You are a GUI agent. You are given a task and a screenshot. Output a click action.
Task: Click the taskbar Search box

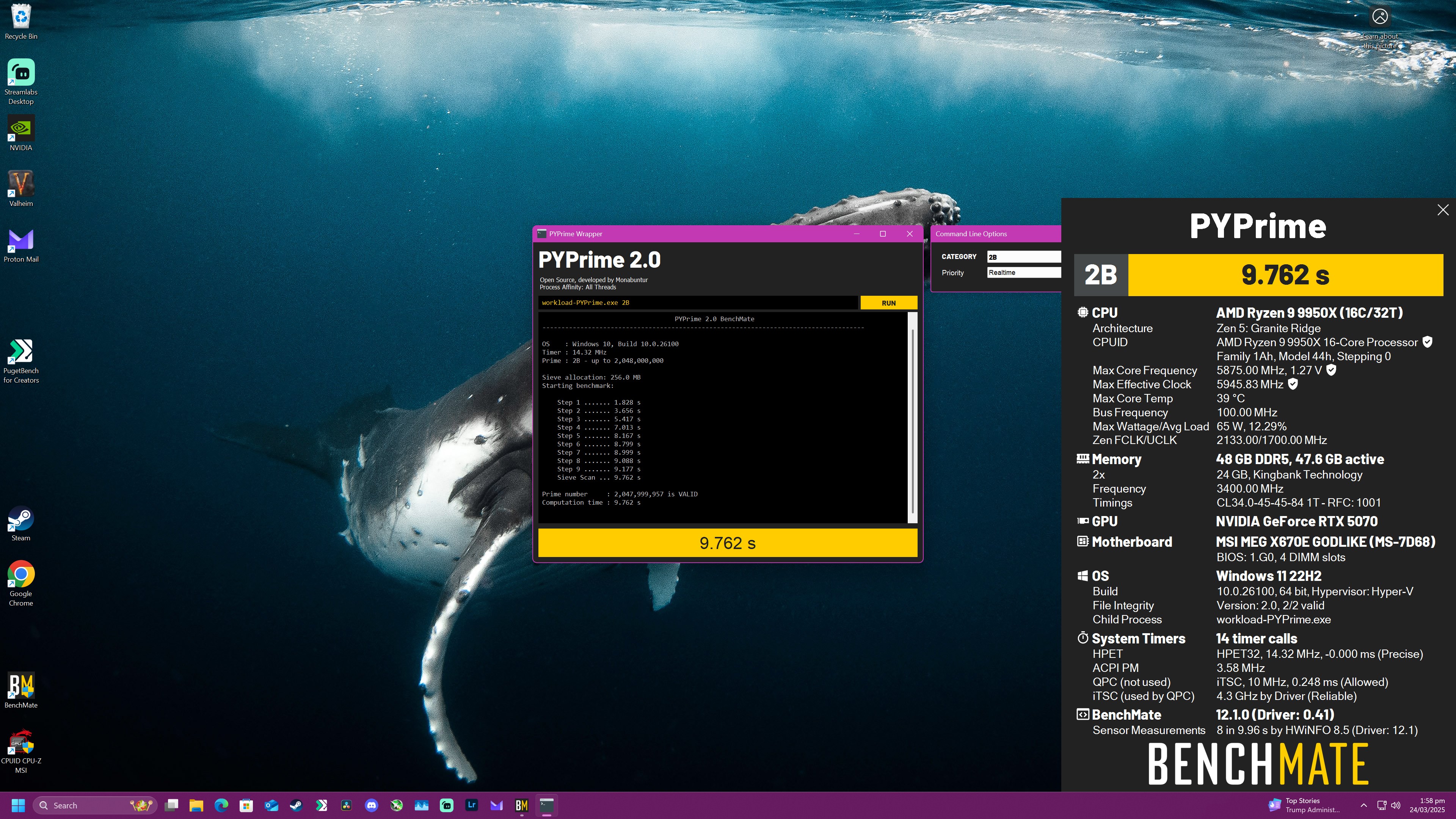(94, 805)
